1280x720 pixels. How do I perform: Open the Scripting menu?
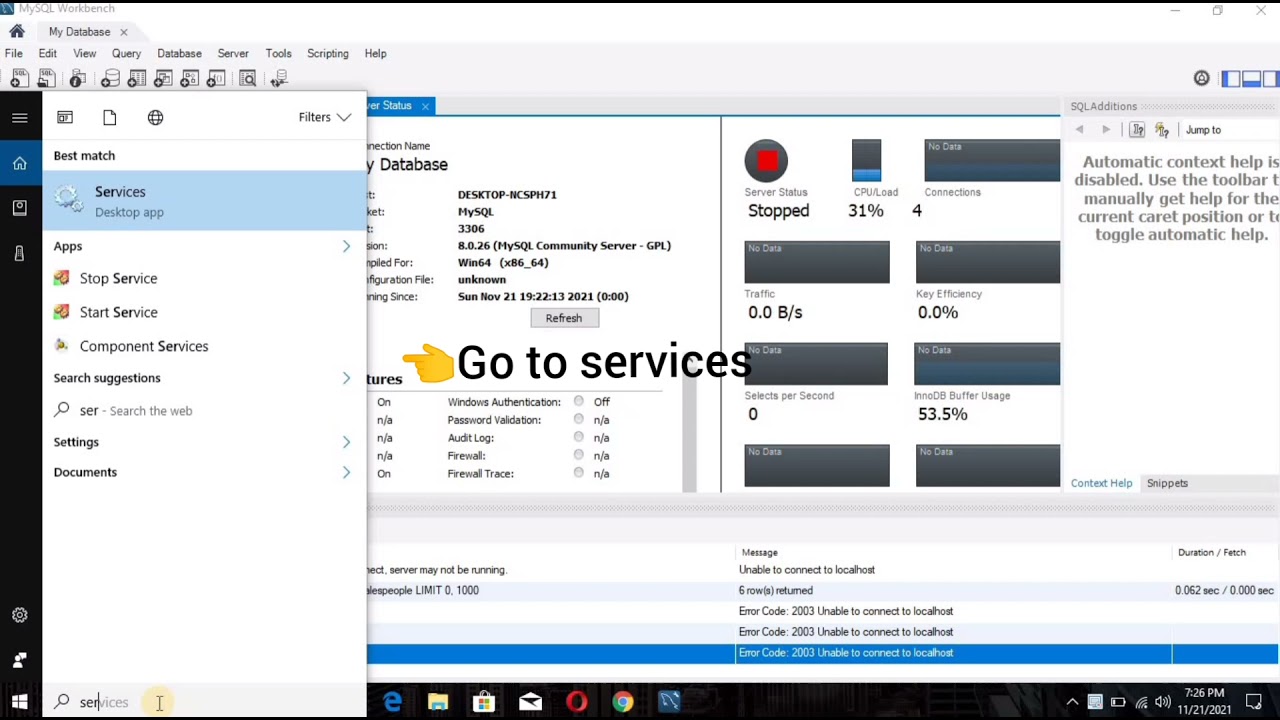(328, 53)
